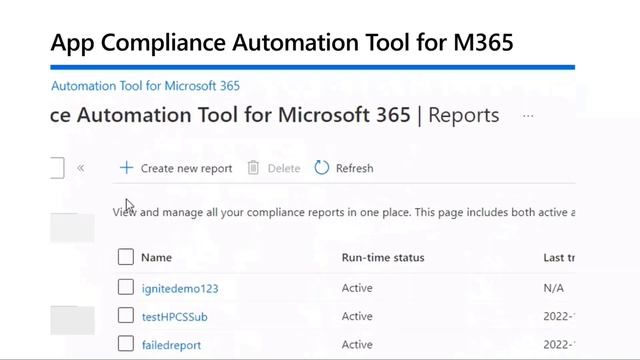Image resolution: width=640 pixels, height=360 pixels.
Task: Click the Active status of ignitedemo123
Action: (357, 288)
